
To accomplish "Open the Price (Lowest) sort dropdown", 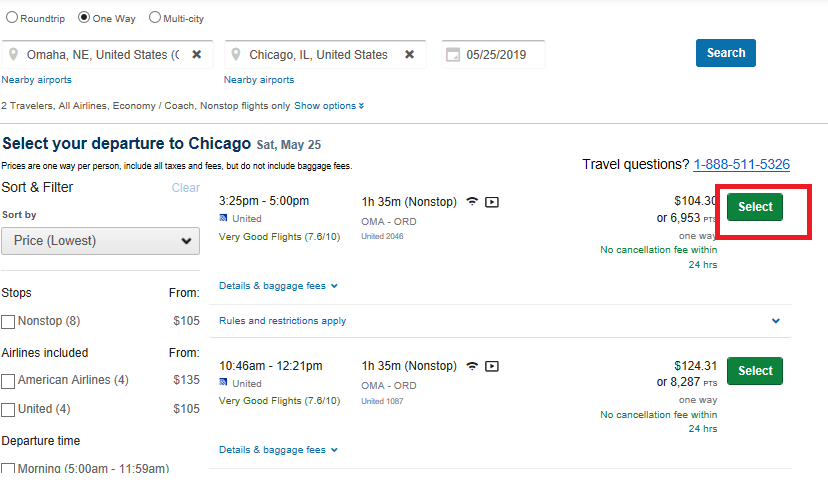I will 100,241.
